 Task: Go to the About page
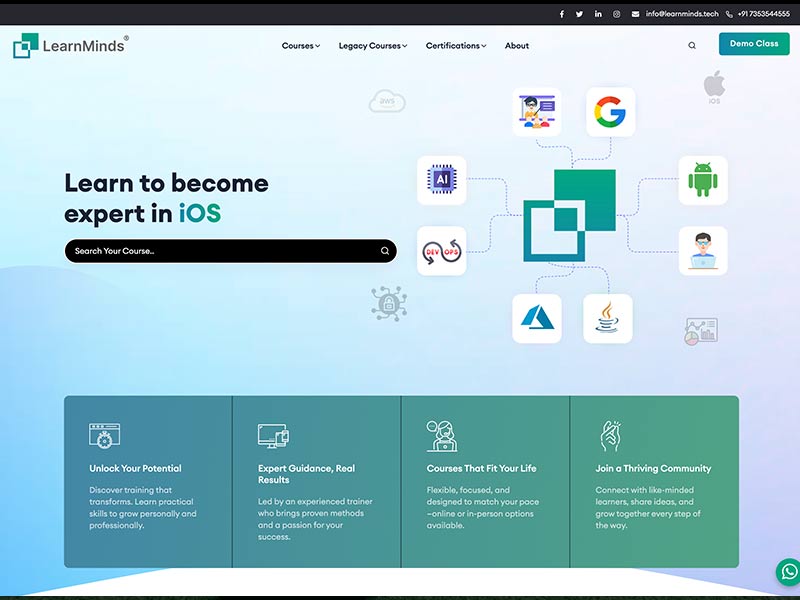(x=517, y=46)
